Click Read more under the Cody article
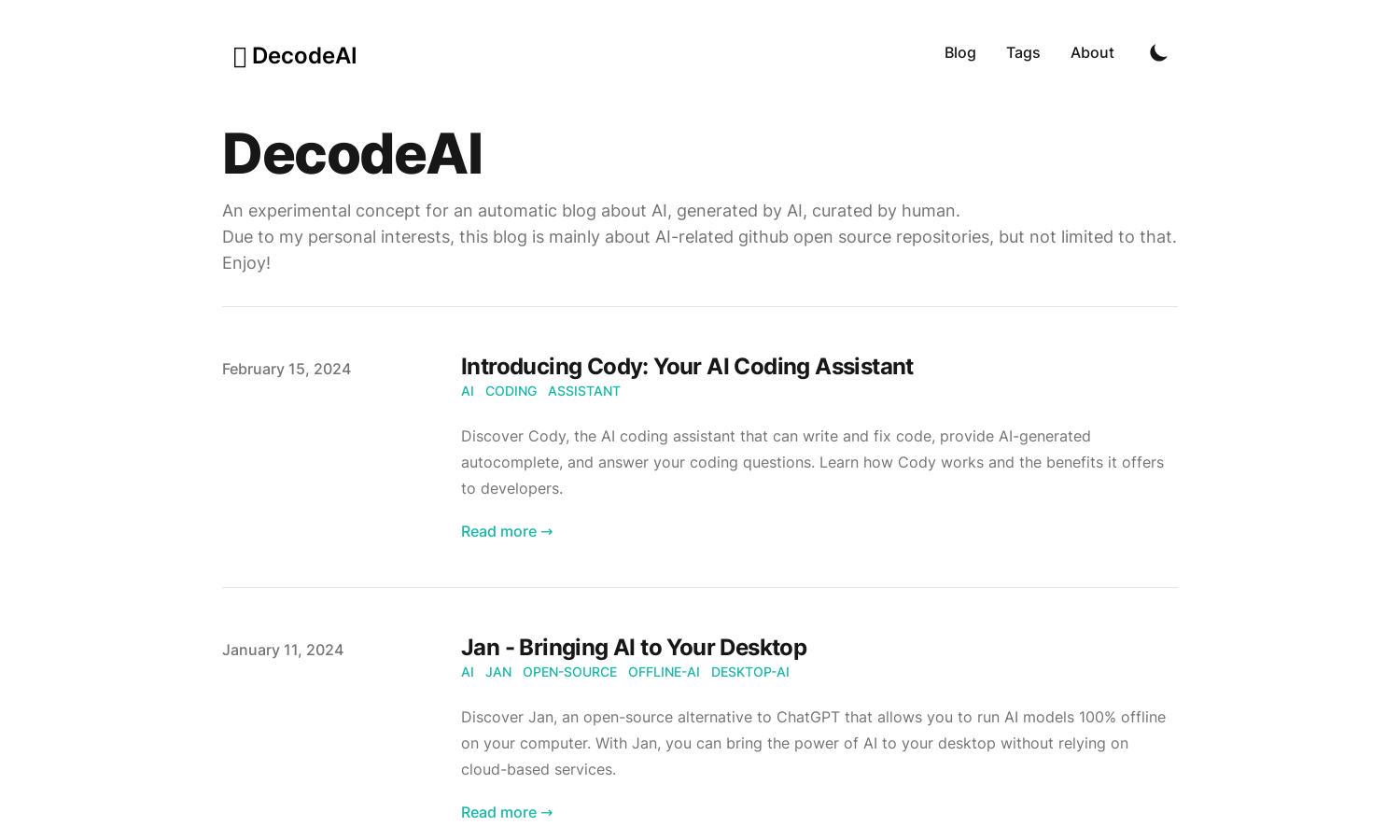The height and width of the screenshot is (840, 1400). click(x=507, y=532)
